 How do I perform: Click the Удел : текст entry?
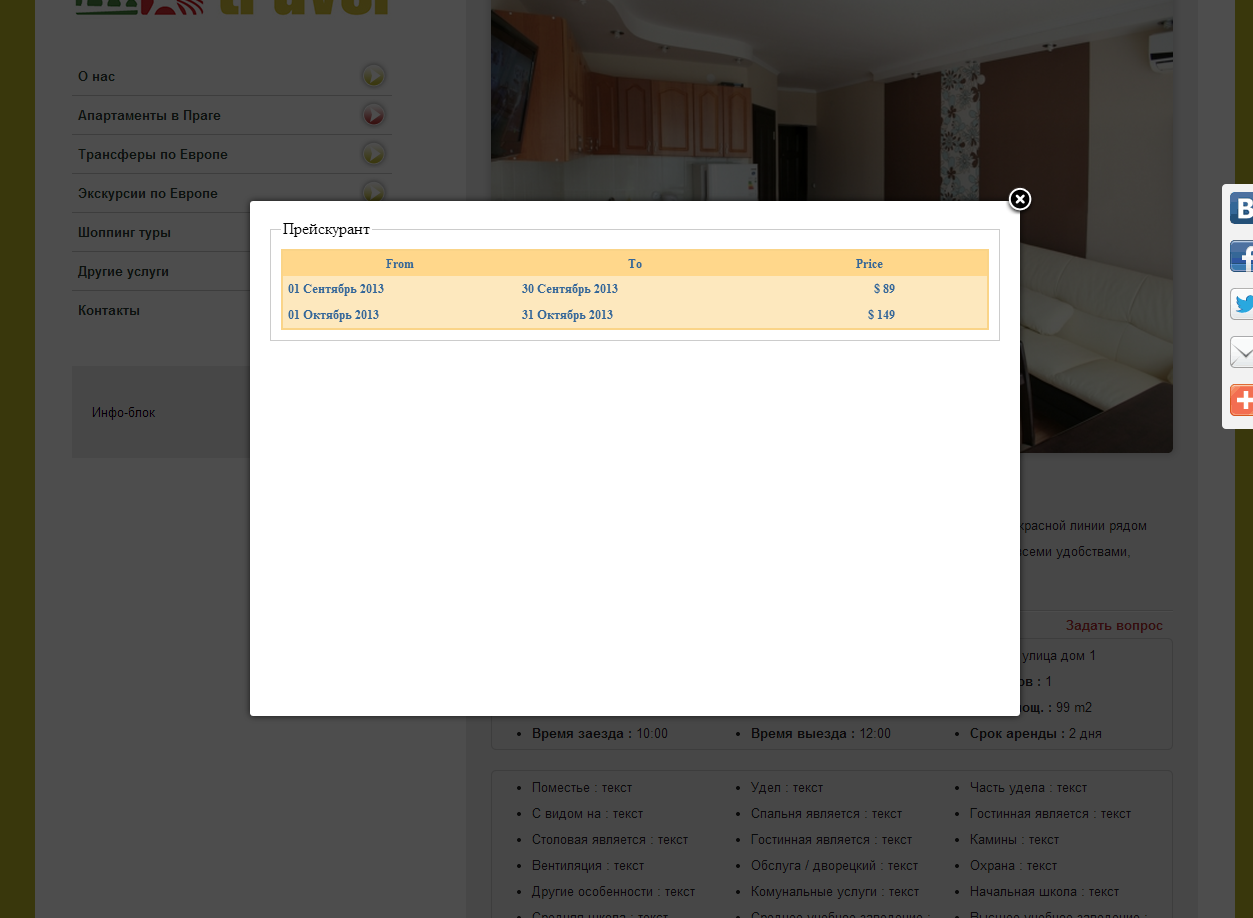(787, 787)
